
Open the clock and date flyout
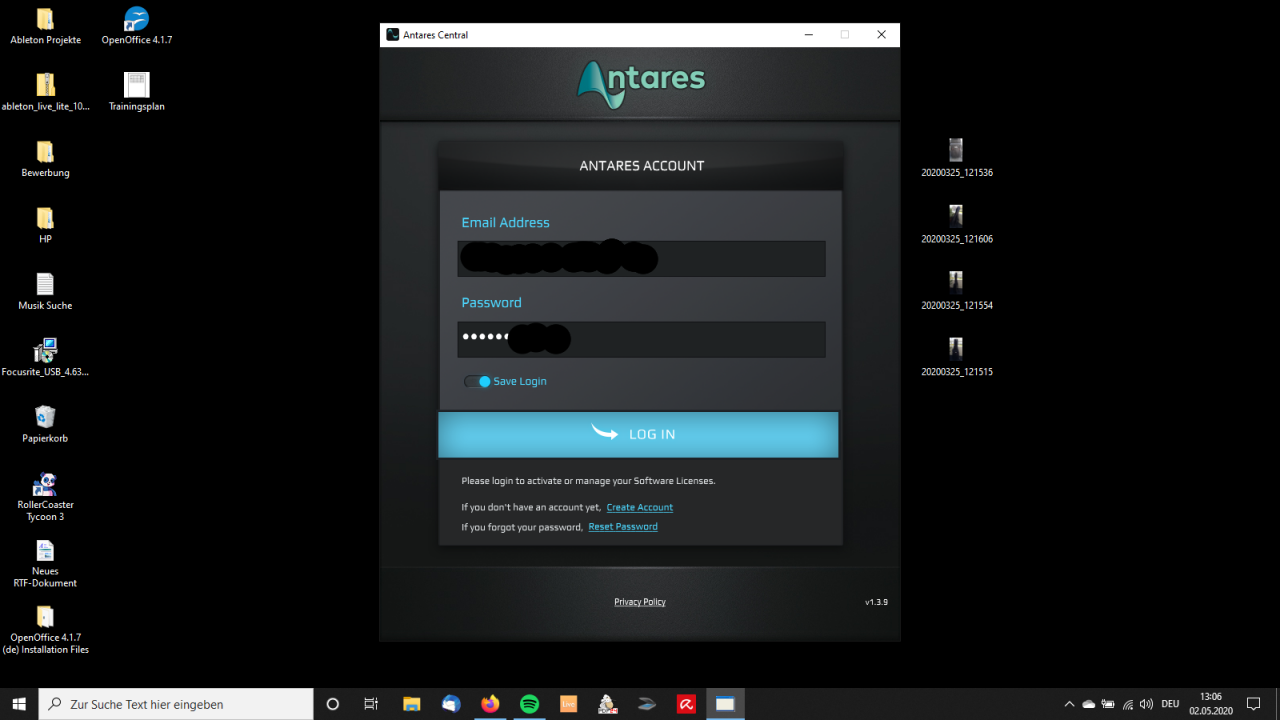click(x=1211, y=704)
